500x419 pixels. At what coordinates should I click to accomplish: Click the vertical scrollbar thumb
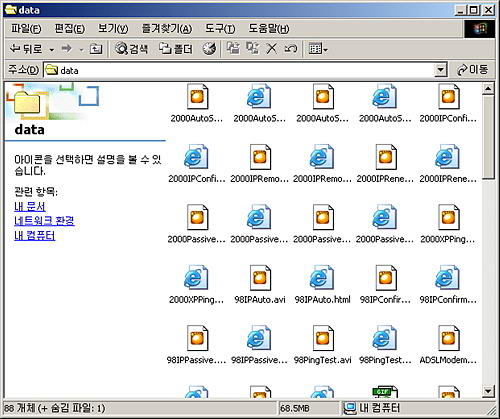tap(488, 137)
